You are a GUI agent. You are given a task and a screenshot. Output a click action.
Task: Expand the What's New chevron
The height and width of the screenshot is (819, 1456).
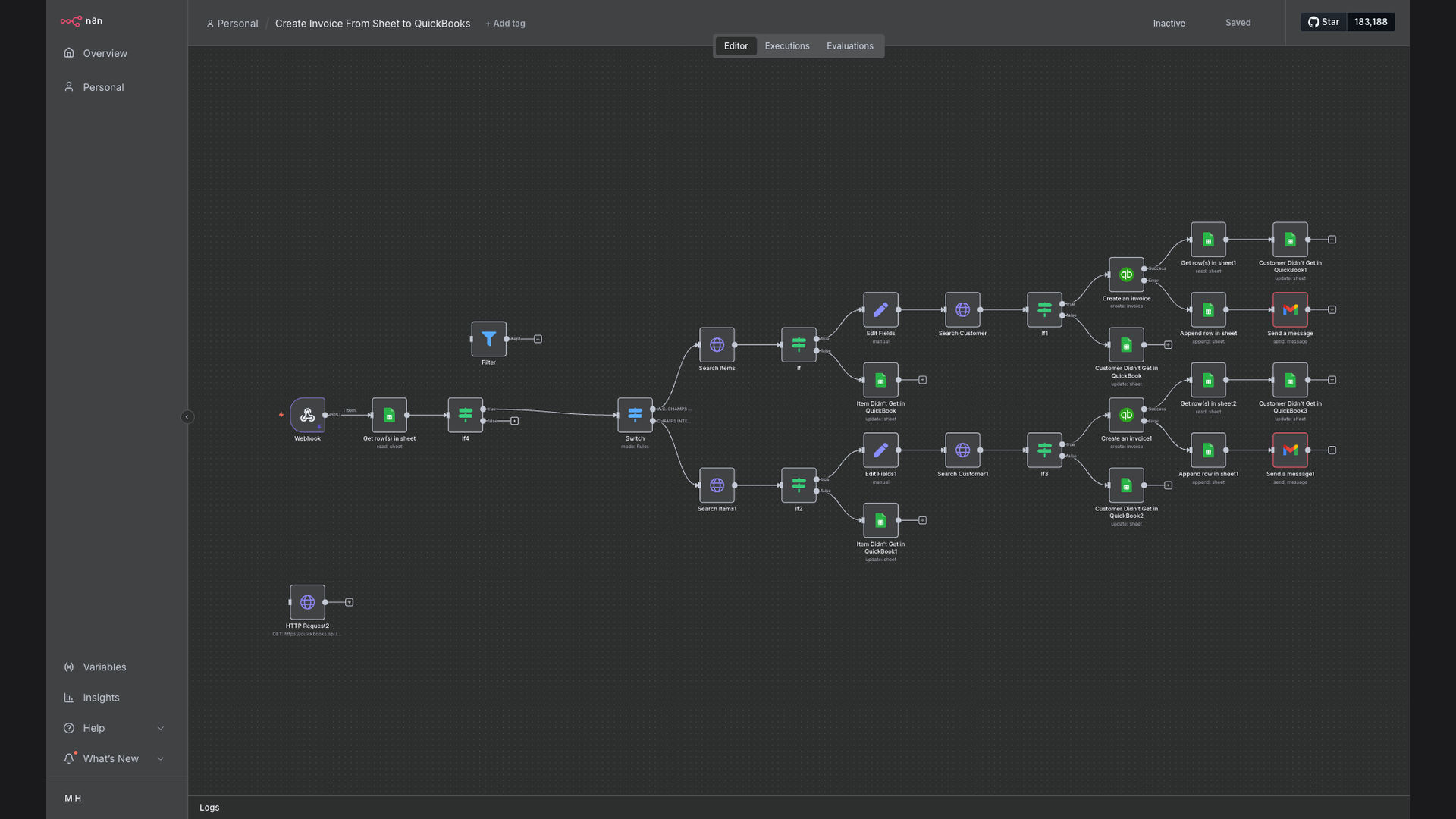160,758
